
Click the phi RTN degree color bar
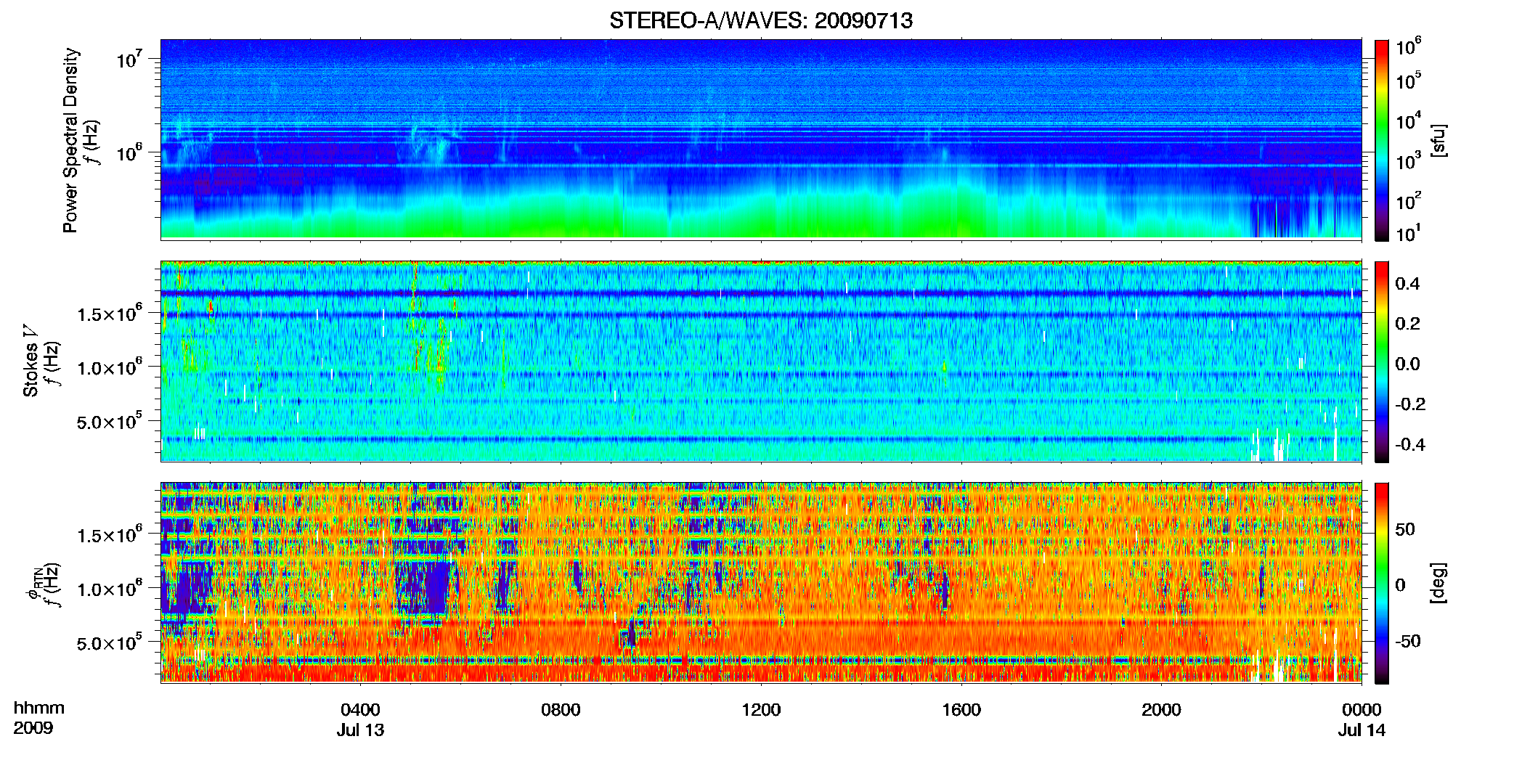(x=1382, y=583)
